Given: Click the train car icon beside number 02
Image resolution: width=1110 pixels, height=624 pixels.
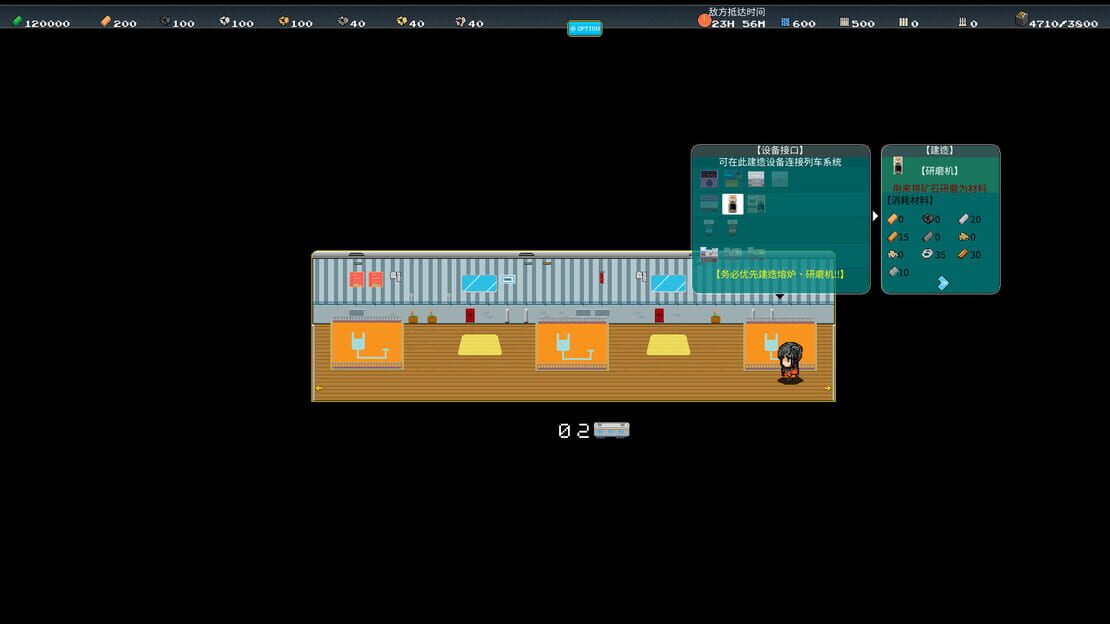Looking at the screenshot, I should click(x=612, y=430).
